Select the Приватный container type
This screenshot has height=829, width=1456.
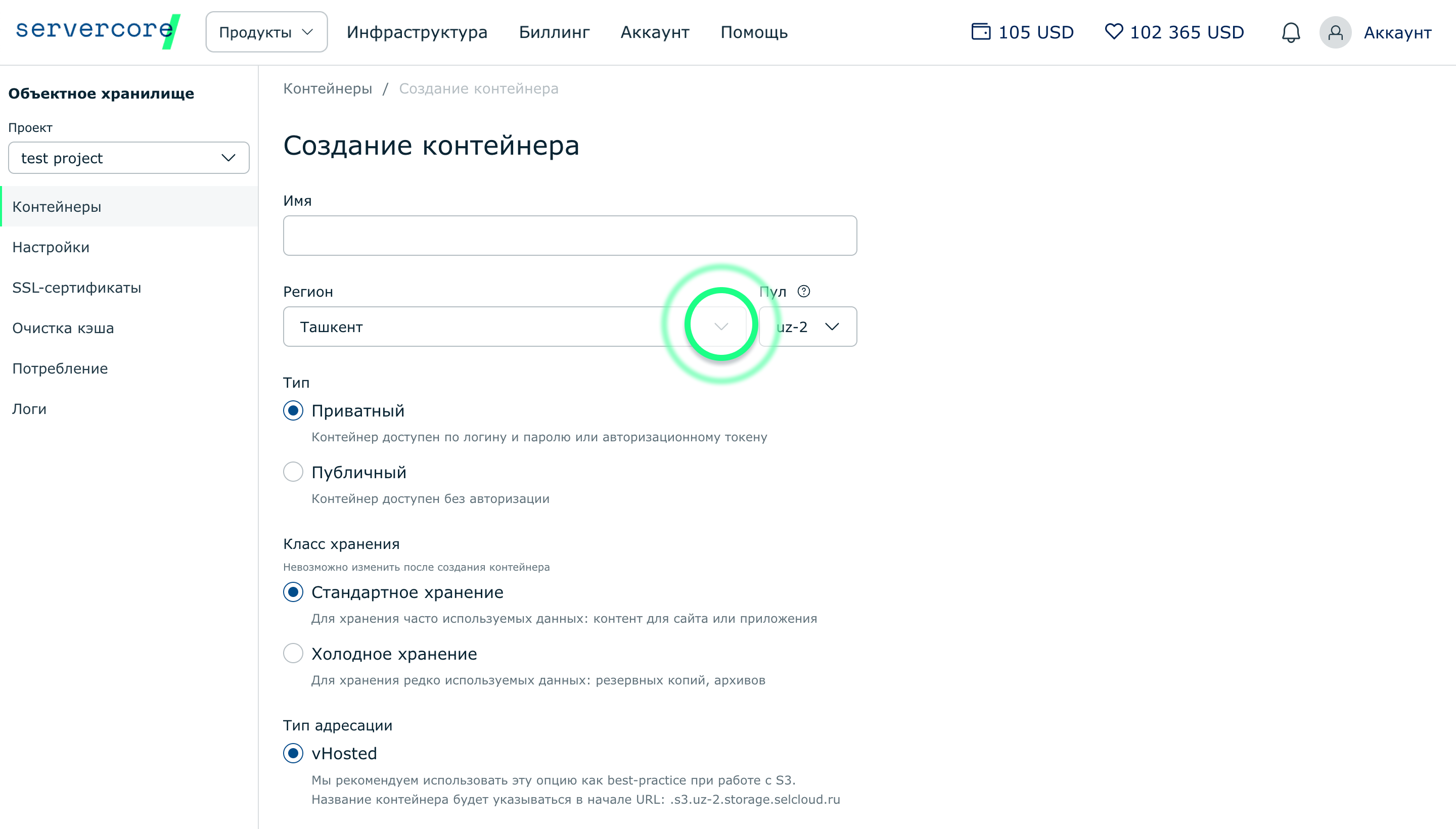(x=293, y=410)
